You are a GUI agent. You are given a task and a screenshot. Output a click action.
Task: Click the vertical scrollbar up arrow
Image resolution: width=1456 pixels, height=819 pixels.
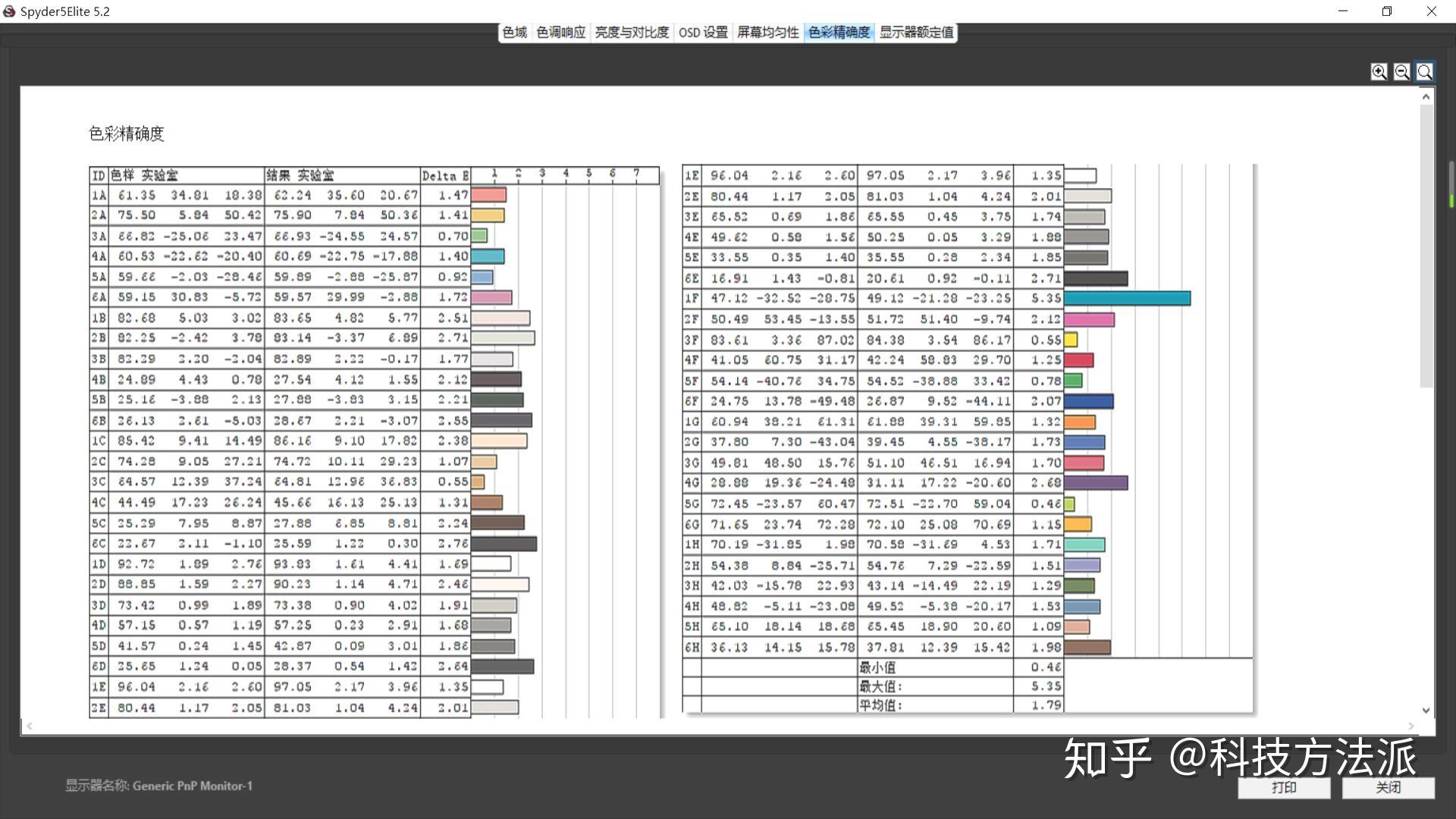(1426, 96)
